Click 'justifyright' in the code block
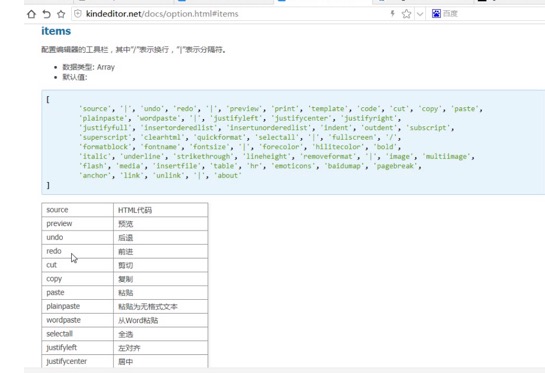545x373 pixels. click(369, 118)
